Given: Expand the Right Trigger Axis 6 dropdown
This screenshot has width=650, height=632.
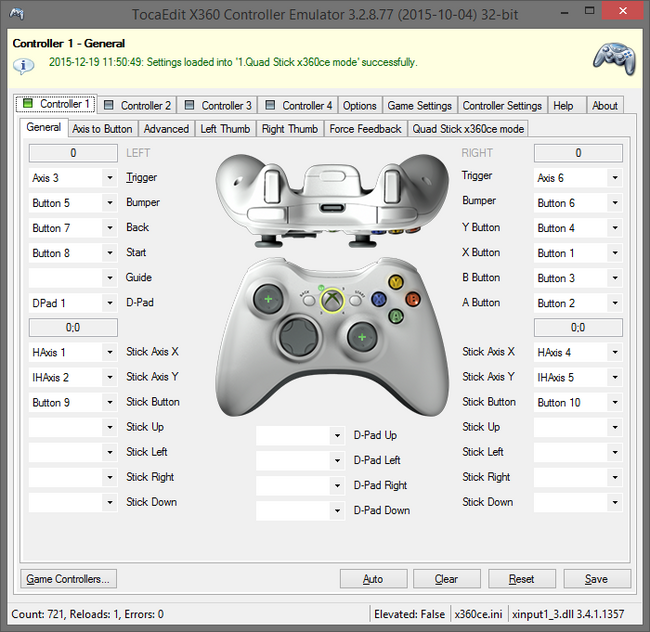Looking at the screenshot, I should pyautogui.click(x=615, y=178).
